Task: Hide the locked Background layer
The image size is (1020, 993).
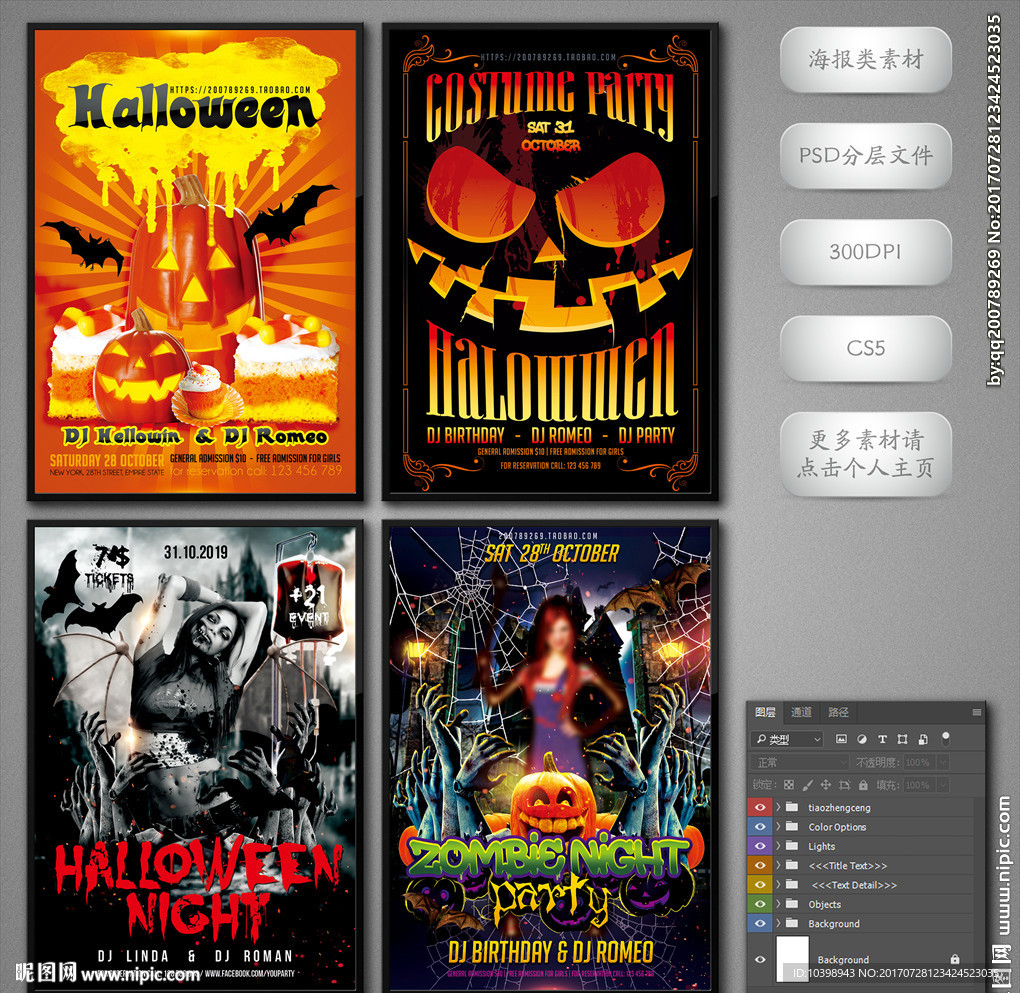Action: 760,959
